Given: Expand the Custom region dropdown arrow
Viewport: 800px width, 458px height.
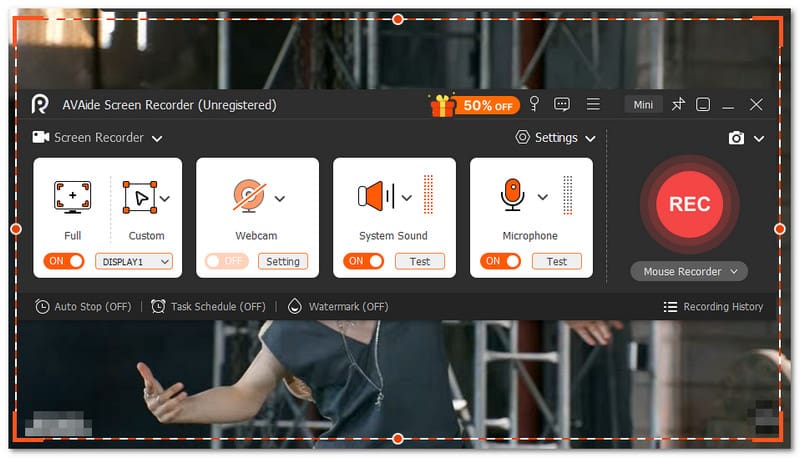Looking at the screenshot, I should point(165,198).
